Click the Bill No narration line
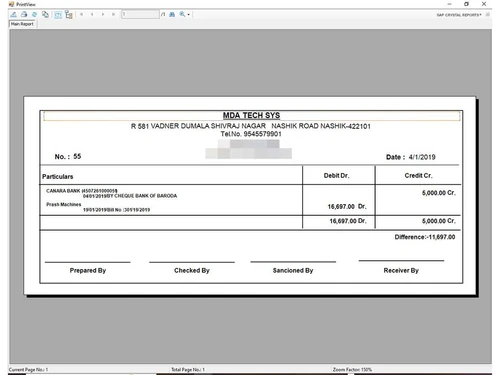The width and height of the screenshot is (500, 375). pos(116,210)
